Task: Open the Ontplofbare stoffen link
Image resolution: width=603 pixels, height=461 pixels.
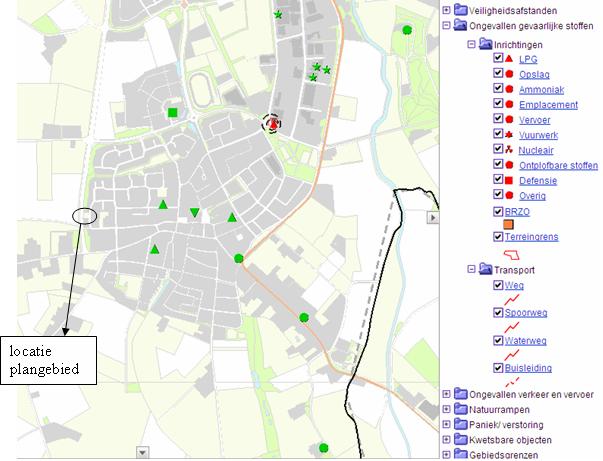Action: (x=558, y=166)
